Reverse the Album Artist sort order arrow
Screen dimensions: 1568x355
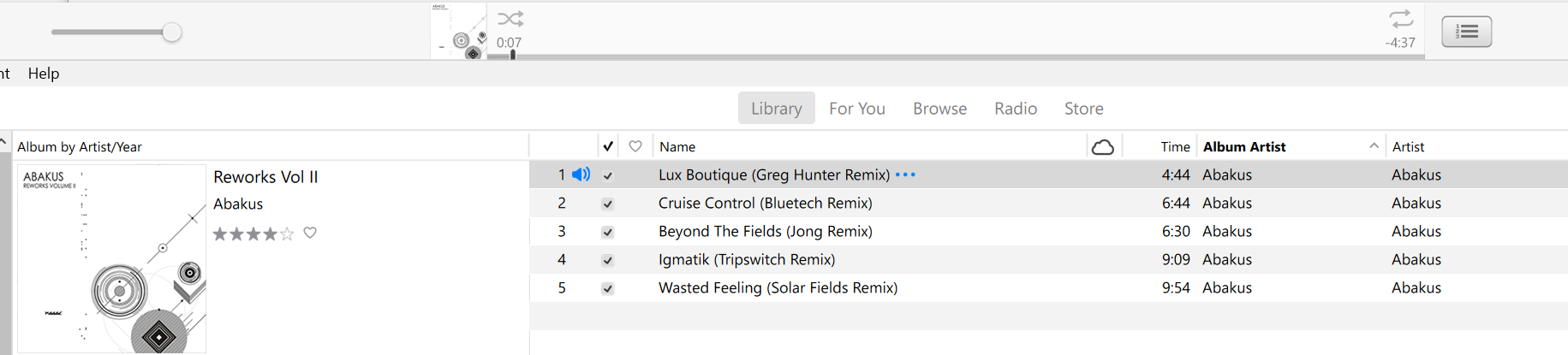click(x=1374, y=146)
